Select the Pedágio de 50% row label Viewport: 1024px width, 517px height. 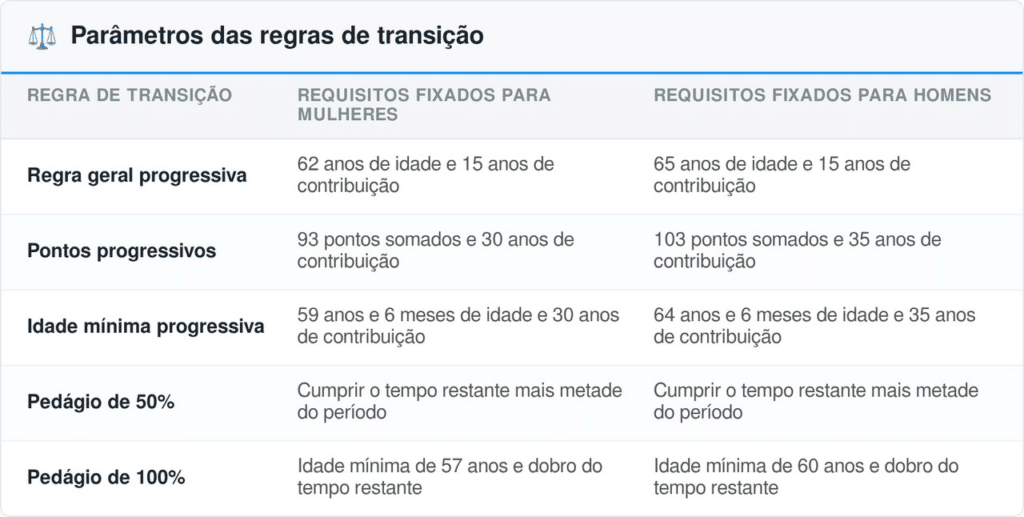tap(101, 402)
